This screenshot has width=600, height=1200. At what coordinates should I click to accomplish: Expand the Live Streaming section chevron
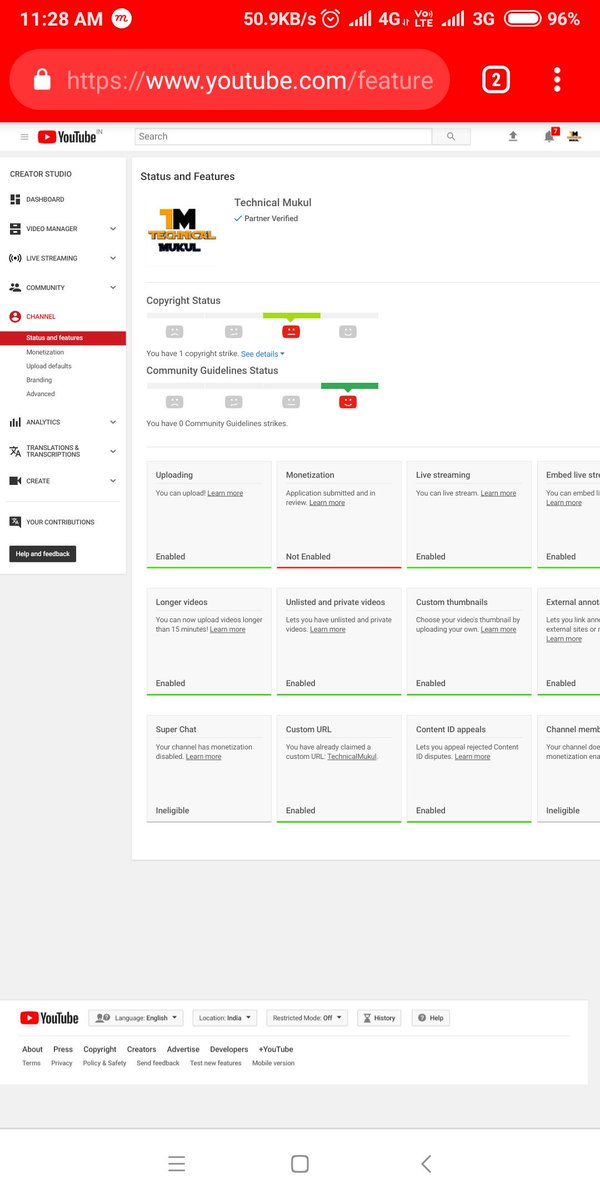(113, 258)
